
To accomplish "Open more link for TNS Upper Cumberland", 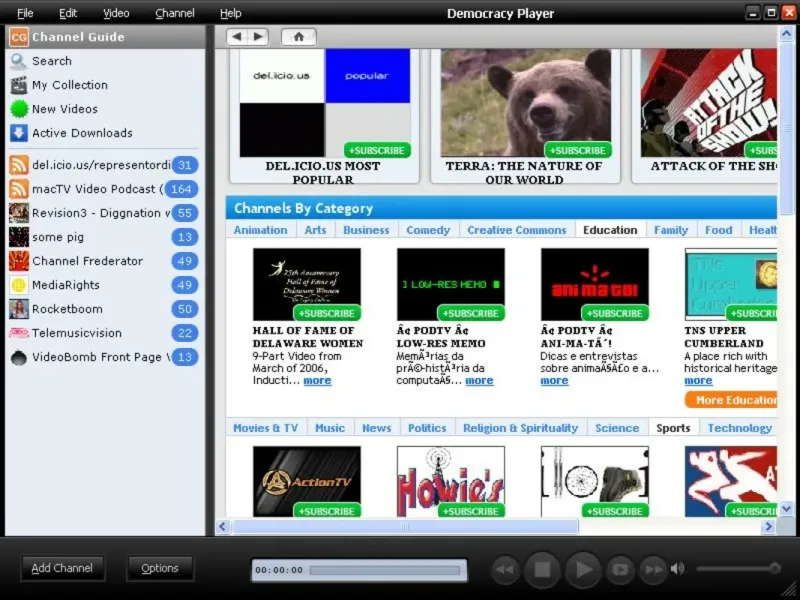I will (698, 381).
